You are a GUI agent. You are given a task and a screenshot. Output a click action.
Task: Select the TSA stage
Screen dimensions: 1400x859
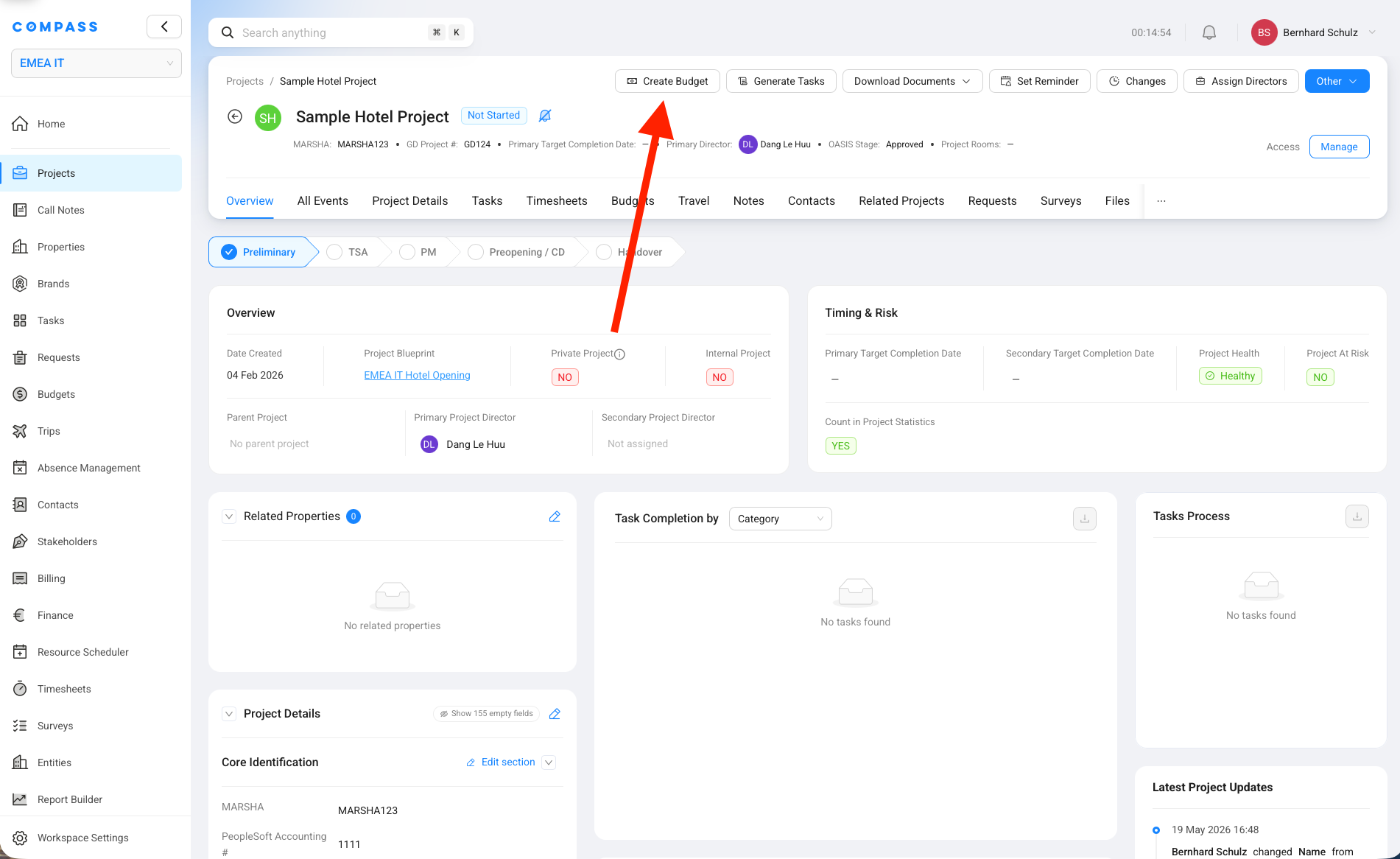(349, 252)
